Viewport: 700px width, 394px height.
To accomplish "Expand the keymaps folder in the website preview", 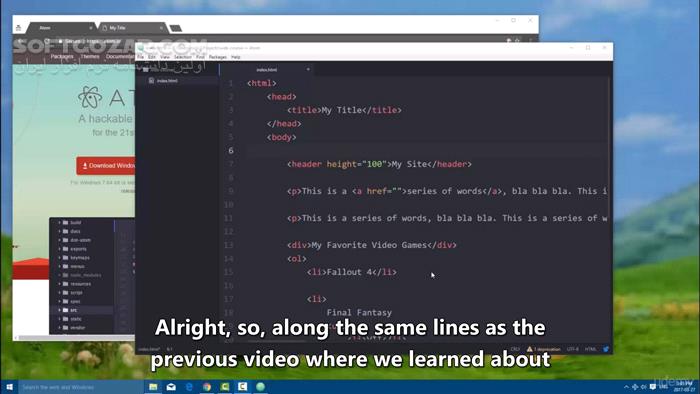I will [59, 257].
